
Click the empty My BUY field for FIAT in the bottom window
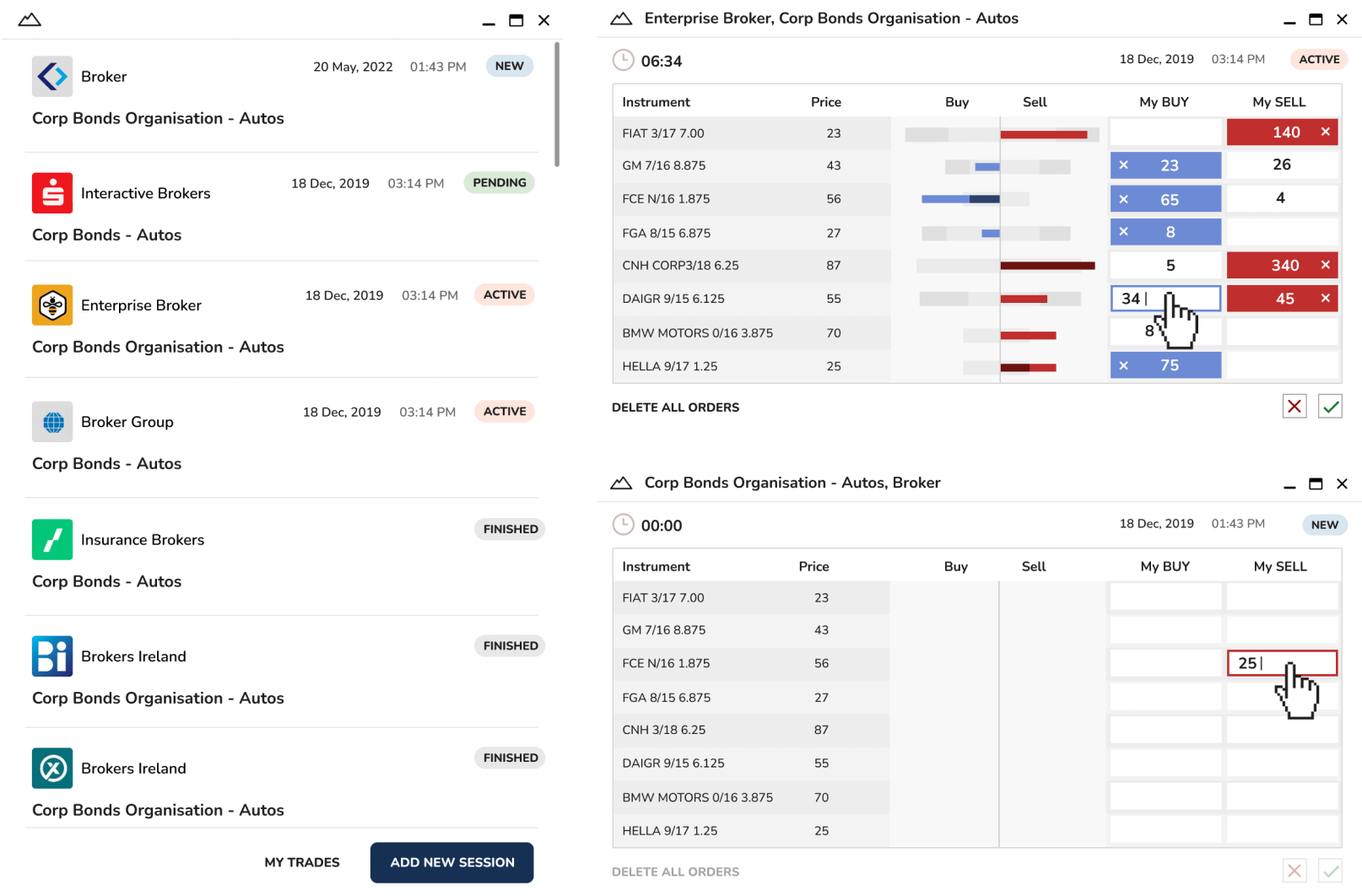coord(1165,597)
